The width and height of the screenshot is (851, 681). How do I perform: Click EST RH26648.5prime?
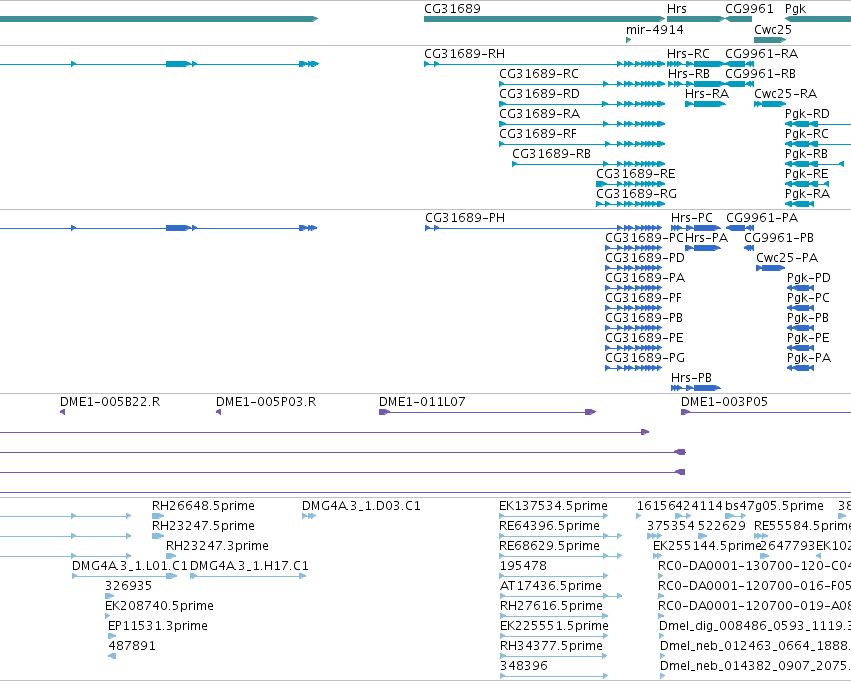[x=204, y=506]
